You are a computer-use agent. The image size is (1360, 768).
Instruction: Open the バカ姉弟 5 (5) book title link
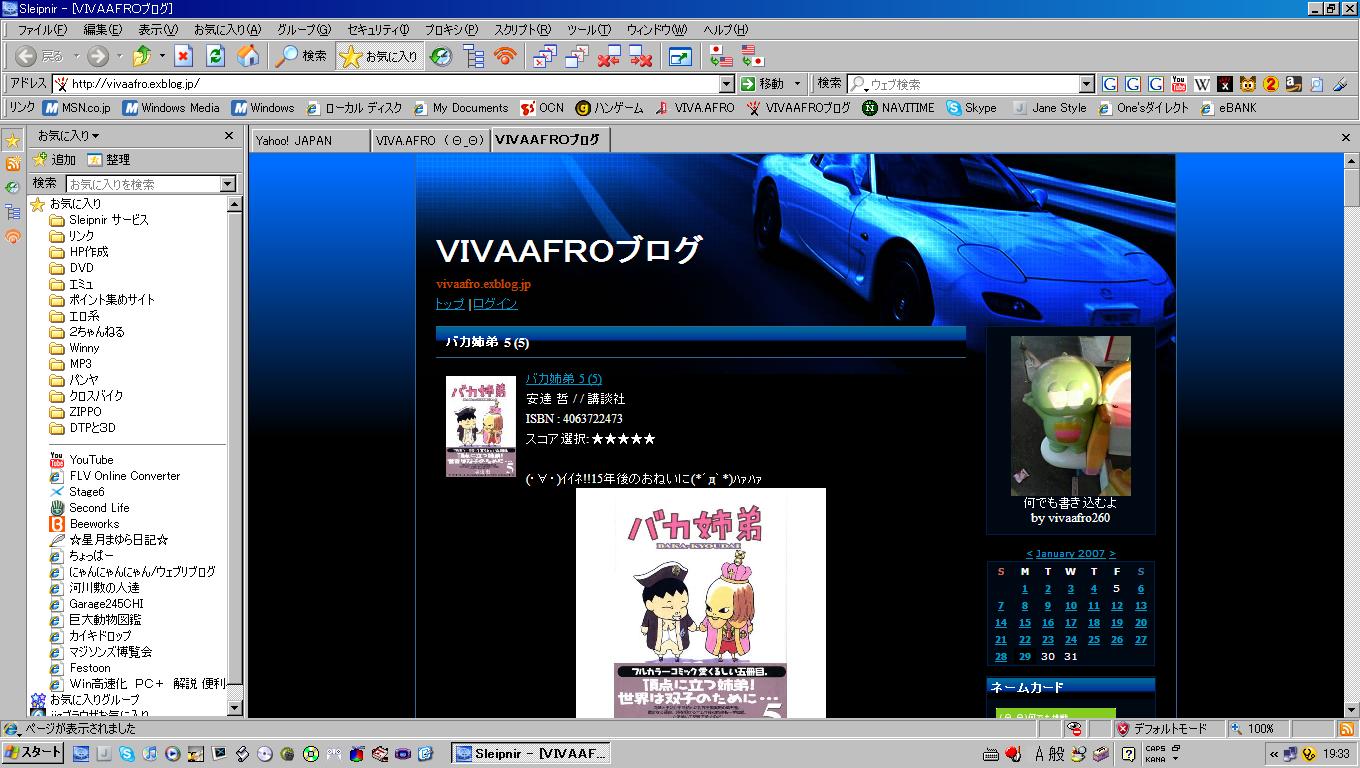(564, 379)
